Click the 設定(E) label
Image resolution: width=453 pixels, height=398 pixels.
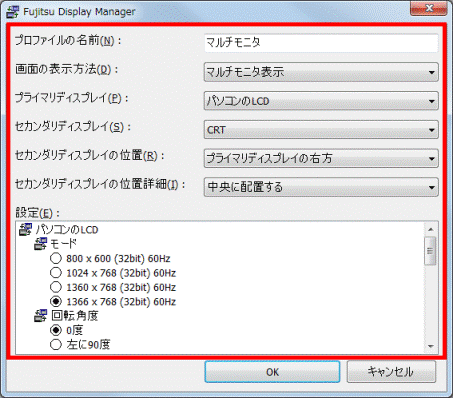[x=37, y=213]
